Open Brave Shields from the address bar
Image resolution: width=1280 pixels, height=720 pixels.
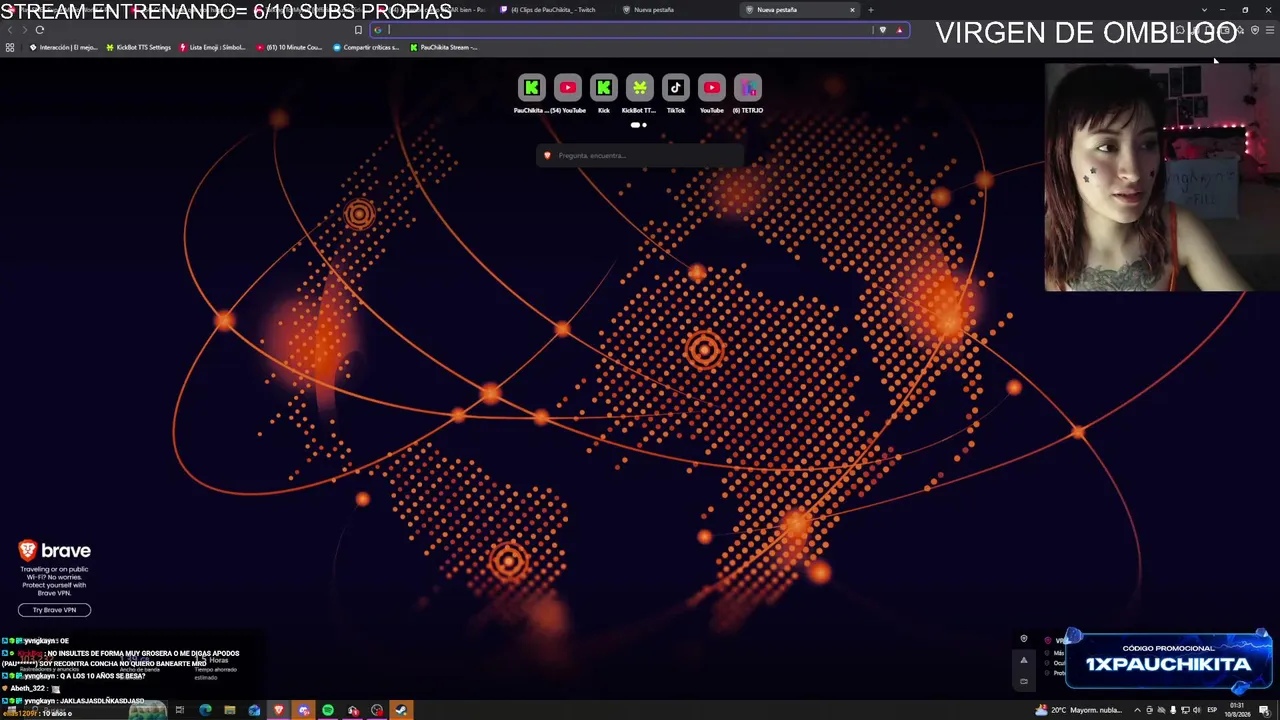882,30
